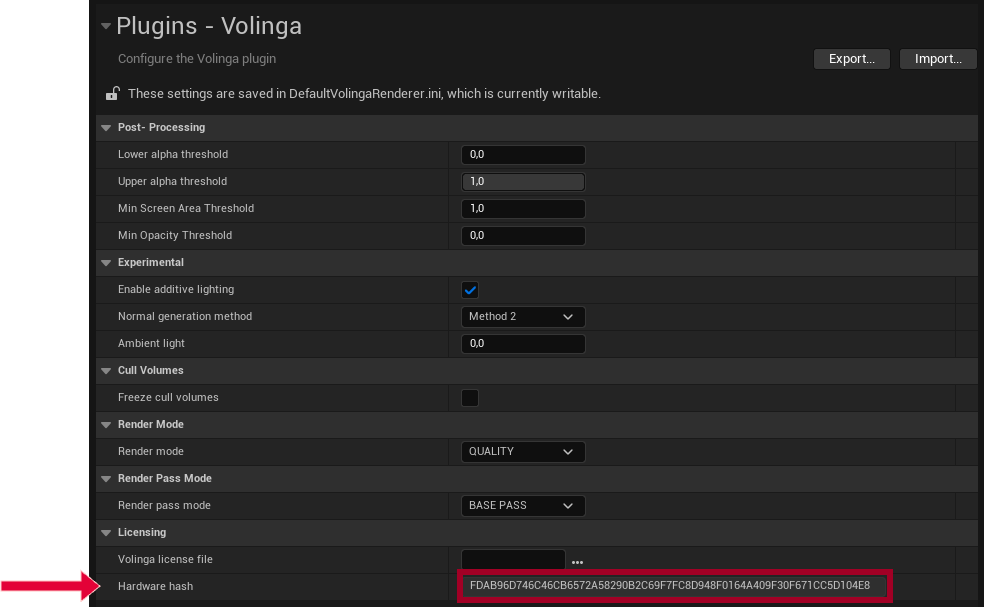Click the Lower alpha threshold input field

(523, 155)
